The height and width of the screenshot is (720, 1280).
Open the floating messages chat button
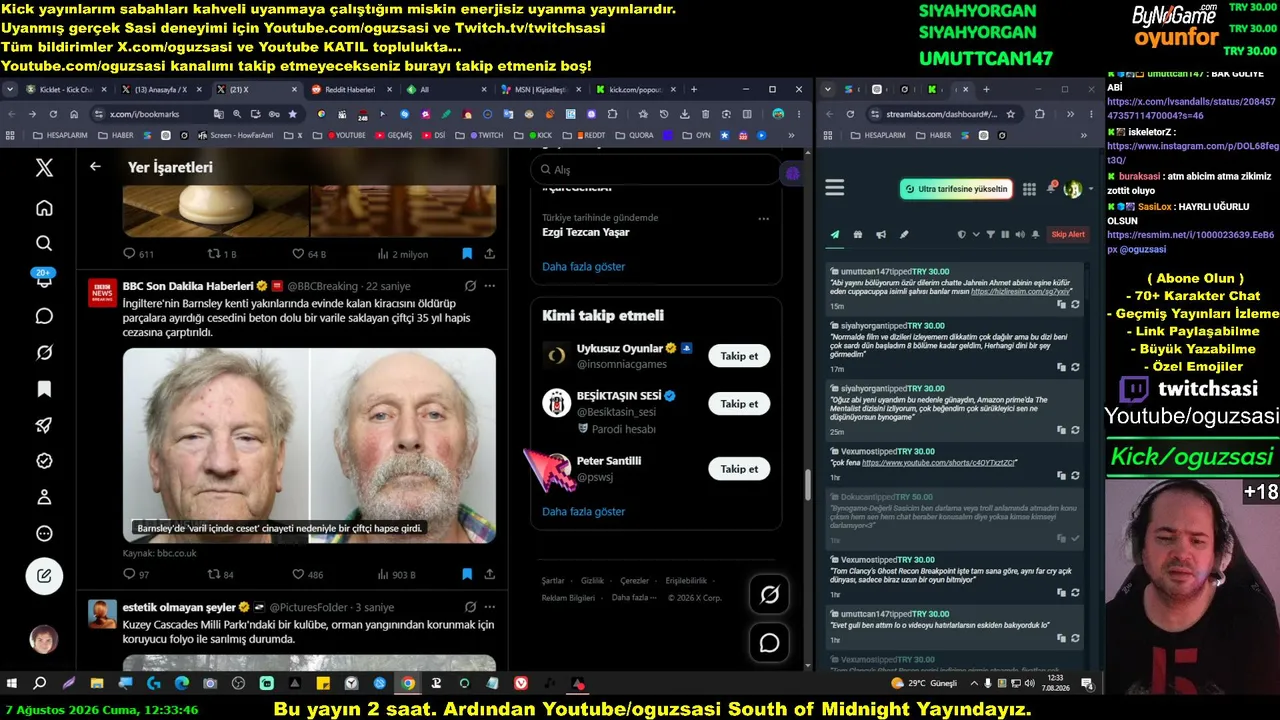769,642
